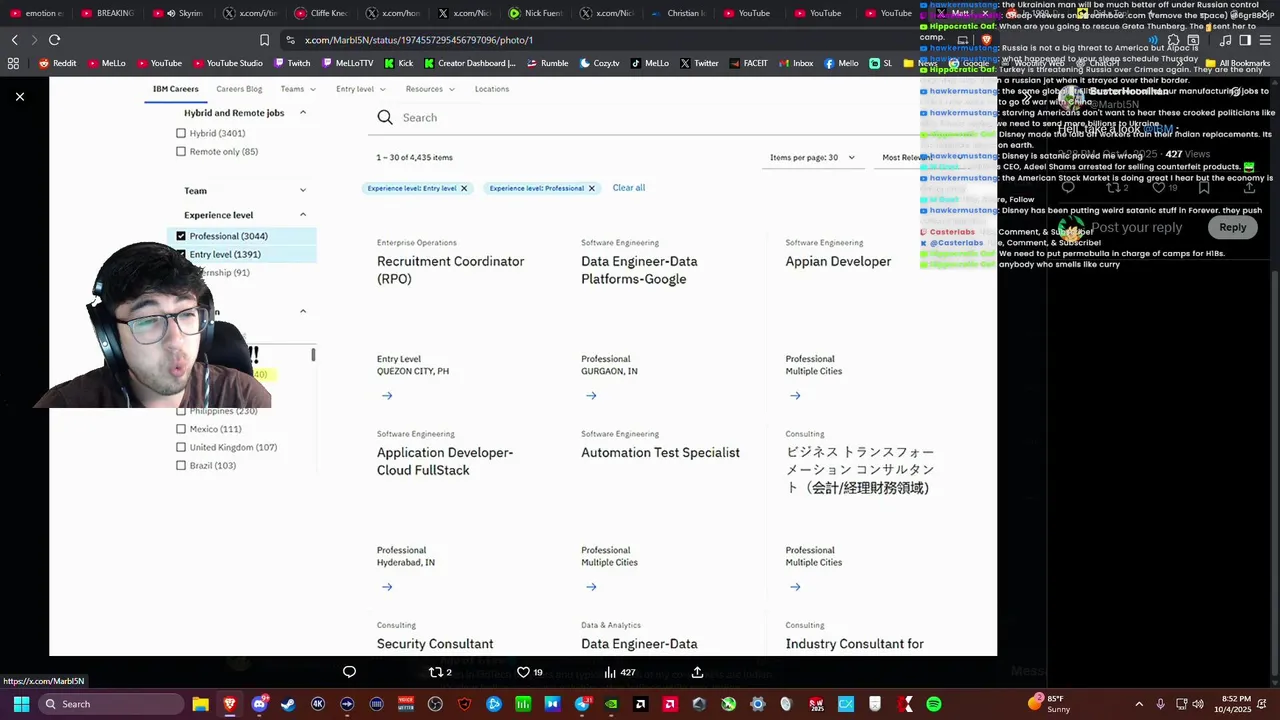Check the Remote only (85) checkbox

[x=181, y=152]
